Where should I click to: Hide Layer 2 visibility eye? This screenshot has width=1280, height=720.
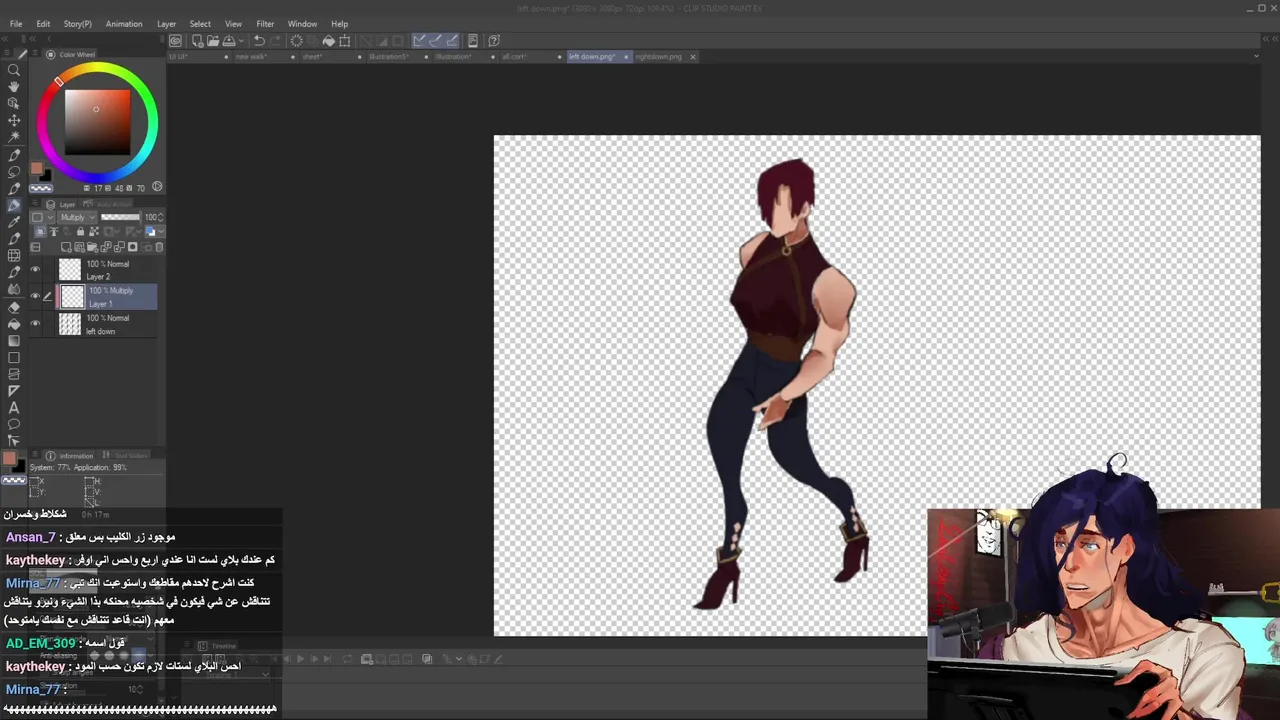(x=35, y=269)
